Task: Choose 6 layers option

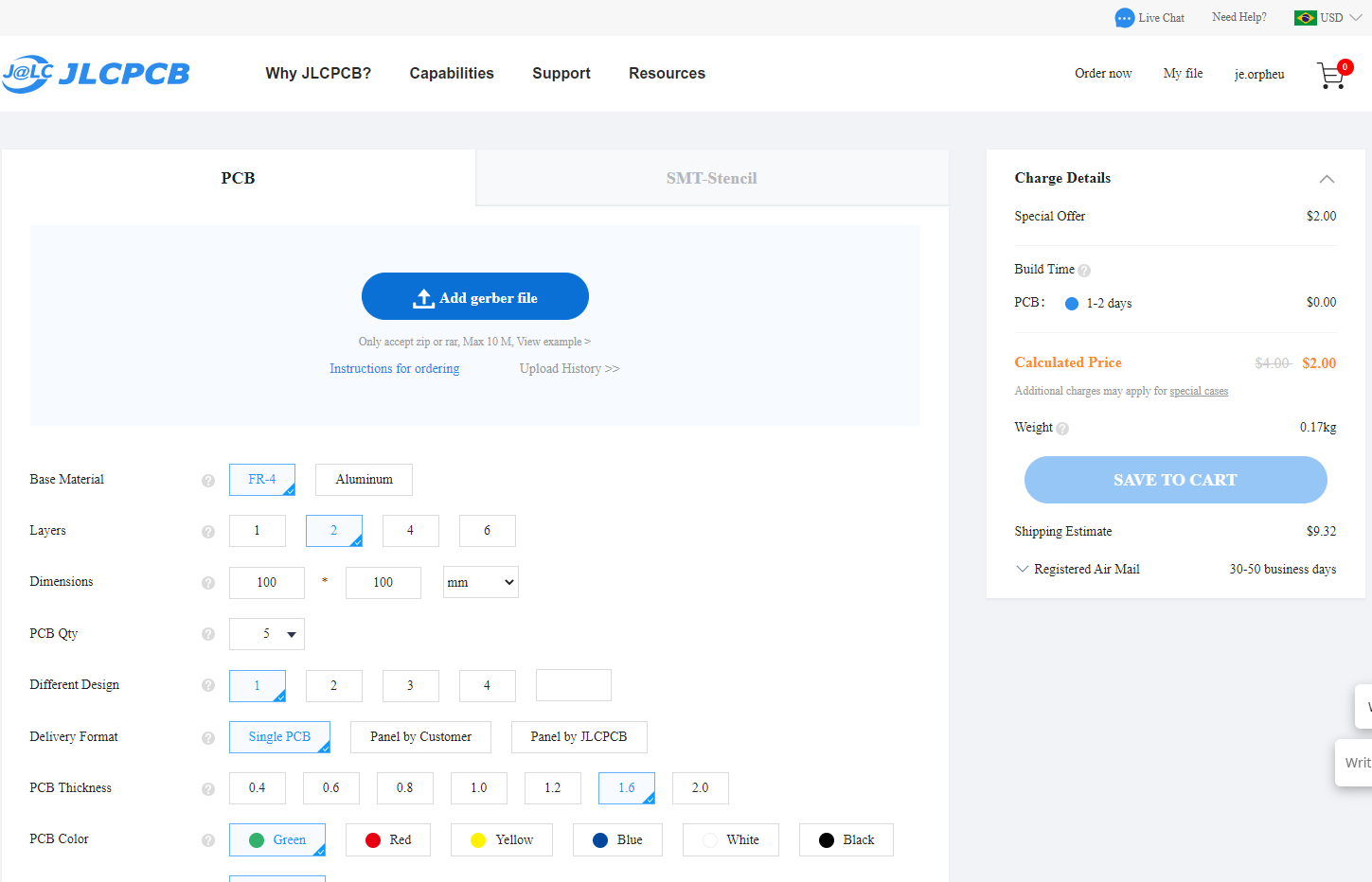Action: [x=488, y=531]
